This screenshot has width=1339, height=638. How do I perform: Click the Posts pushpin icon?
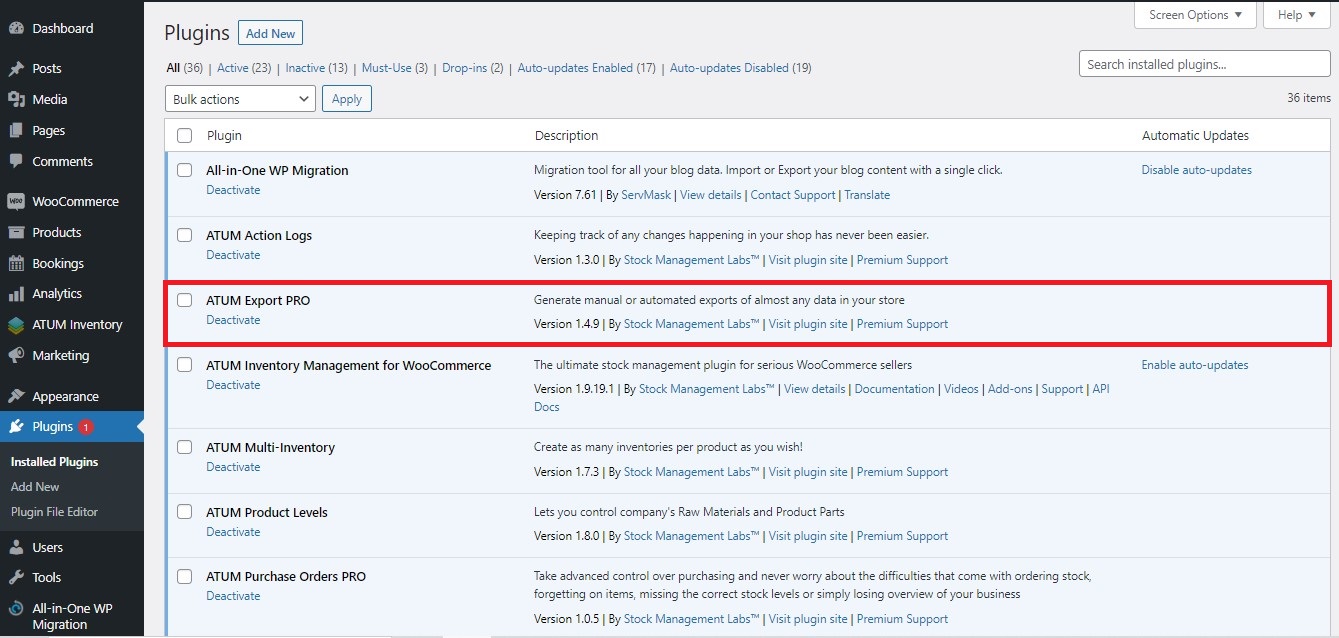[16, 69]
